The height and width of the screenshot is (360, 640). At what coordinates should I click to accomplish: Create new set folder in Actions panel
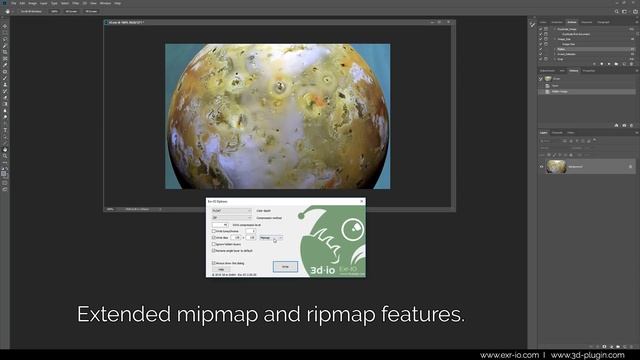[x=616, y=64]
